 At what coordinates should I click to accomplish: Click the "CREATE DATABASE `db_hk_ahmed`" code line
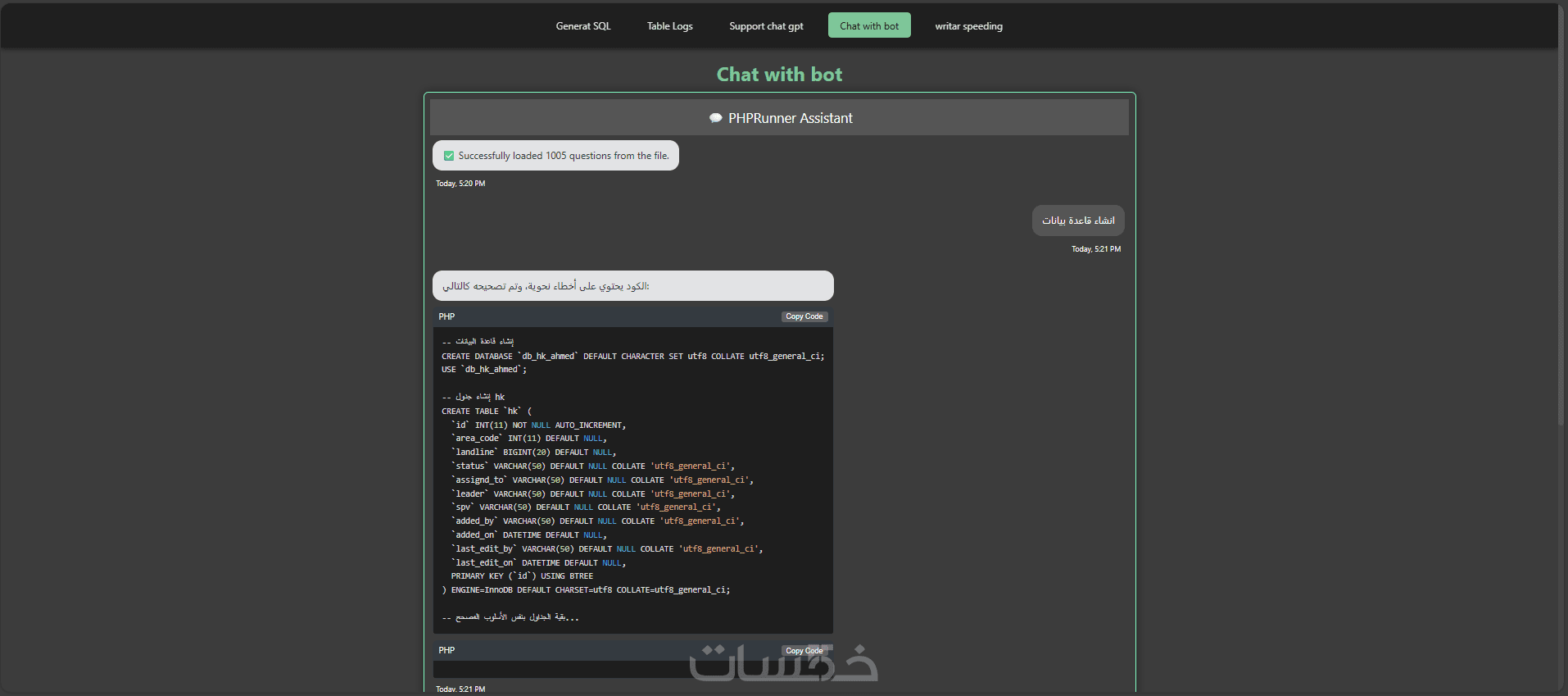pyautogui.click(x=633, y=357)
